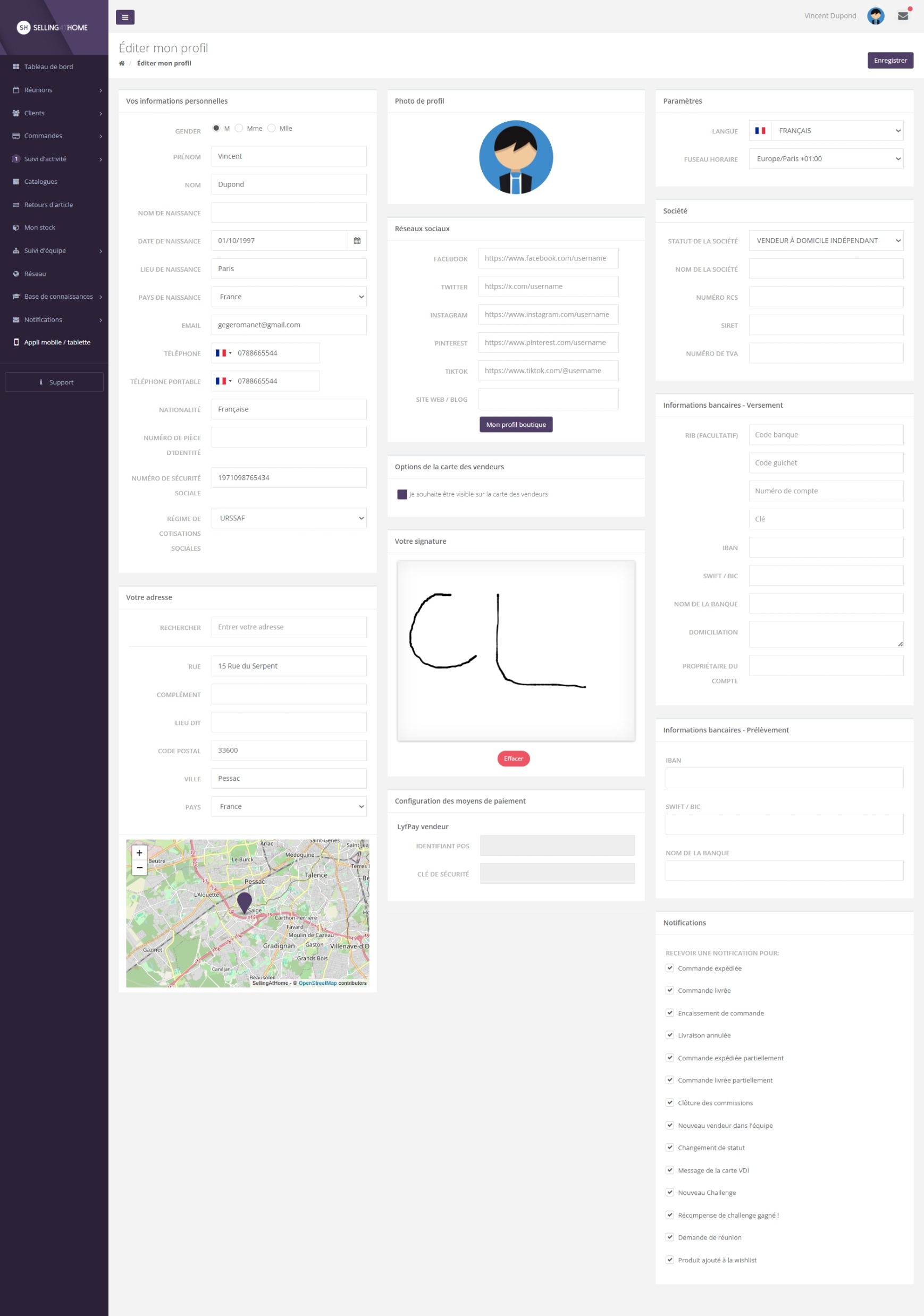Click the purple map location pin
This screenshot has width=924, height=1316.
[x=245, y=901]
